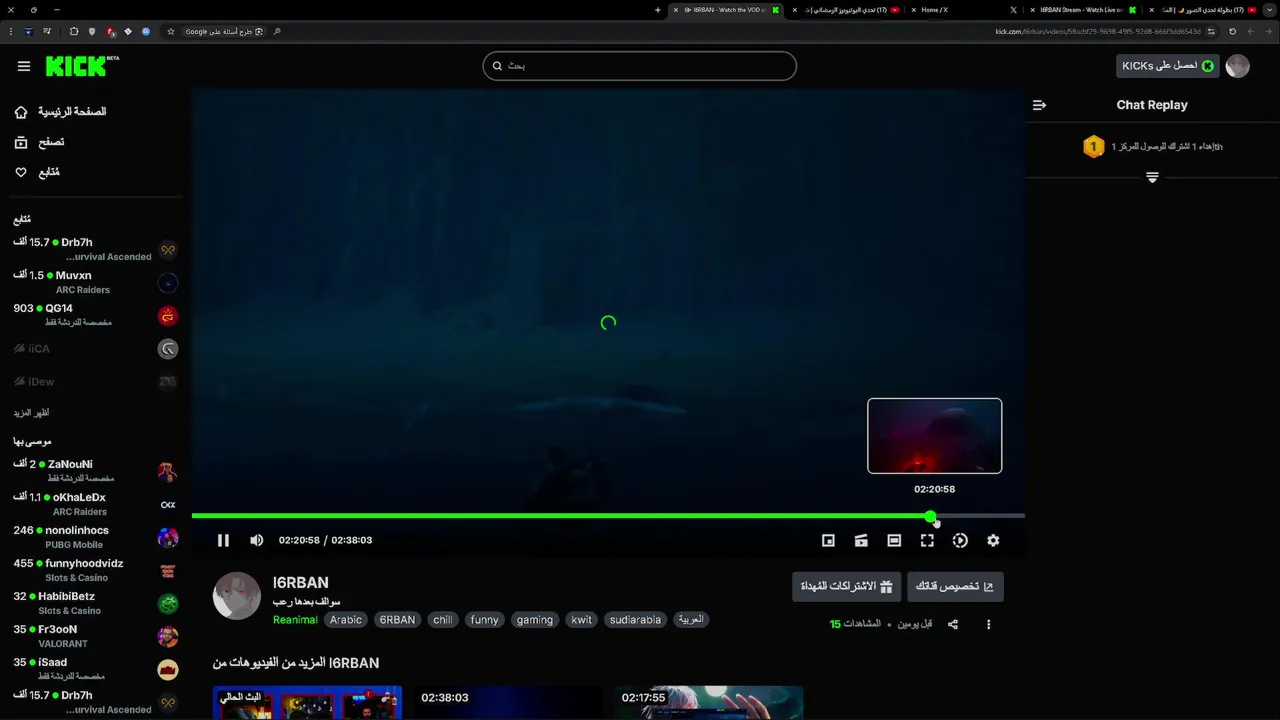Open funnyhoodvidz Slots & Casino channel
1280x720 pixels.
point(95,570)
